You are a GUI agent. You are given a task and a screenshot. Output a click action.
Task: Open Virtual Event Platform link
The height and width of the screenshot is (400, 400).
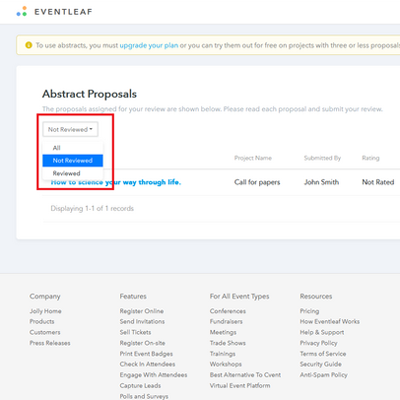click(240, 386)
